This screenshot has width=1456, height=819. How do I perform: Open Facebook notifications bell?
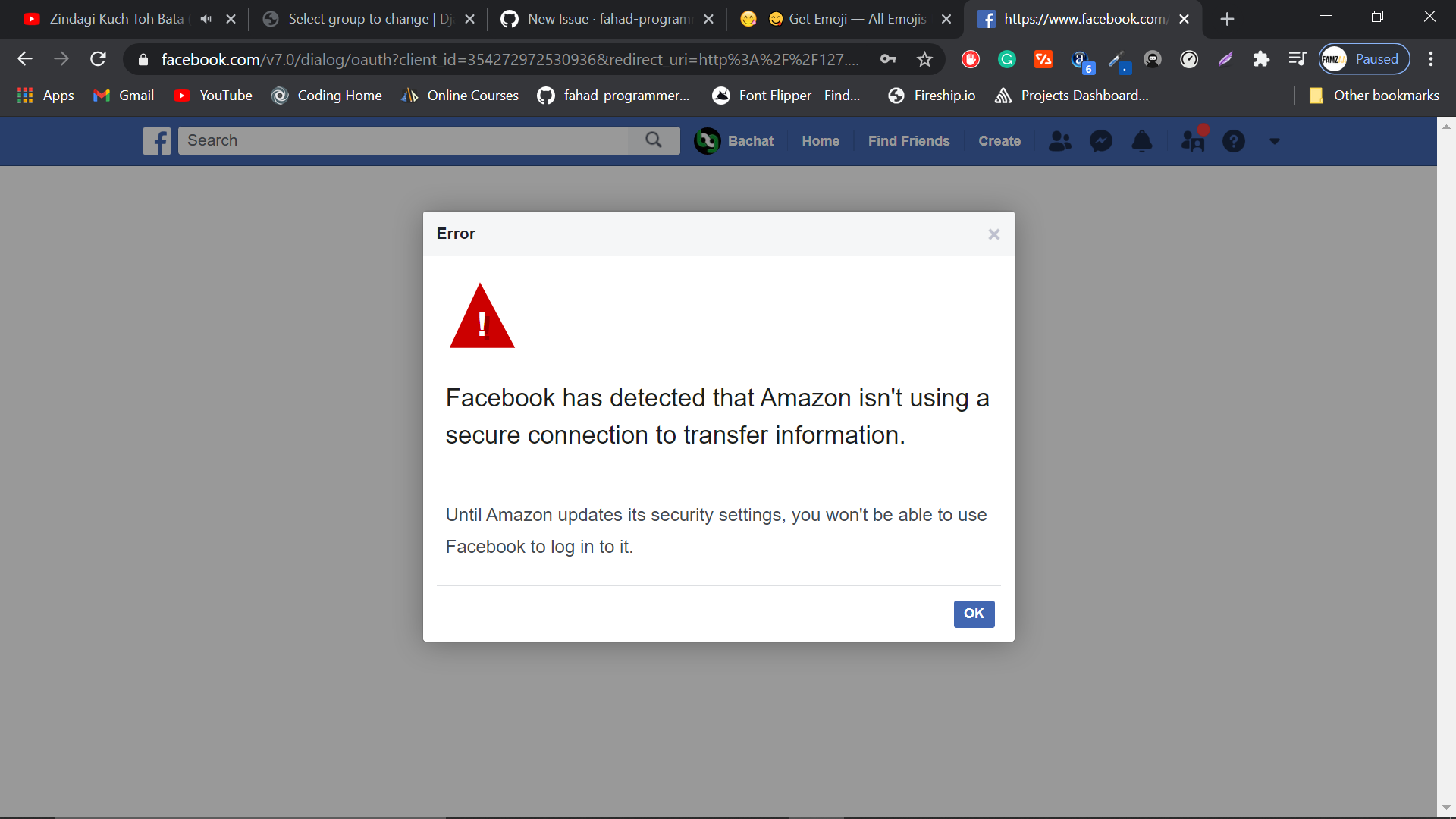pyautogui.click(x=1141, y=141)
